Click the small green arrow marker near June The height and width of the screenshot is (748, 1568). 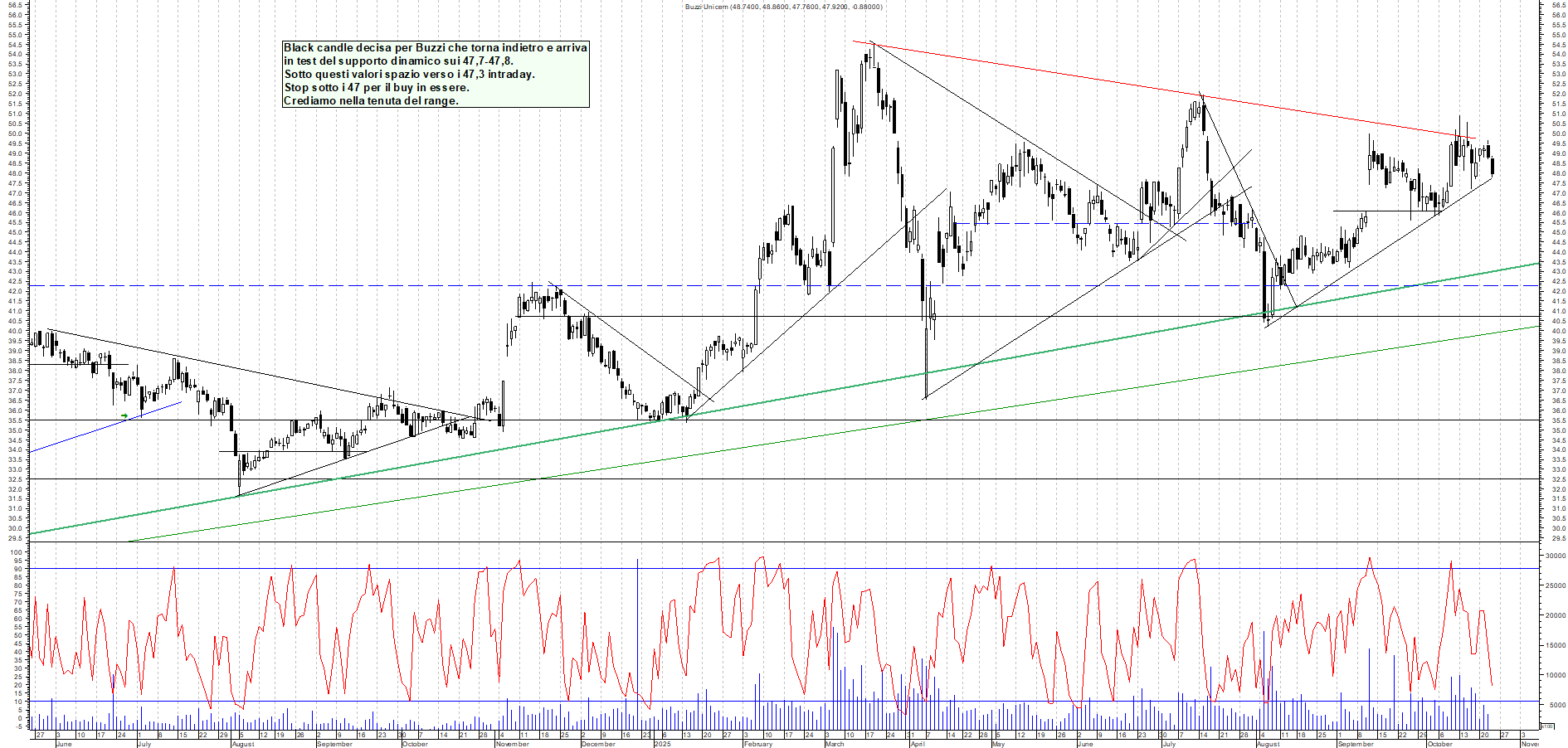point(124,415)
